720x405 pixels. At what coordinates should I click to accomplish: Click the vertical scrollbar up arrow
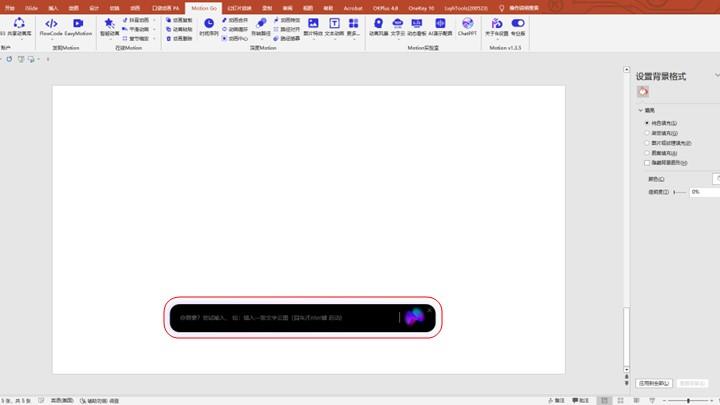pyautogui.click(x=626, y=69)
